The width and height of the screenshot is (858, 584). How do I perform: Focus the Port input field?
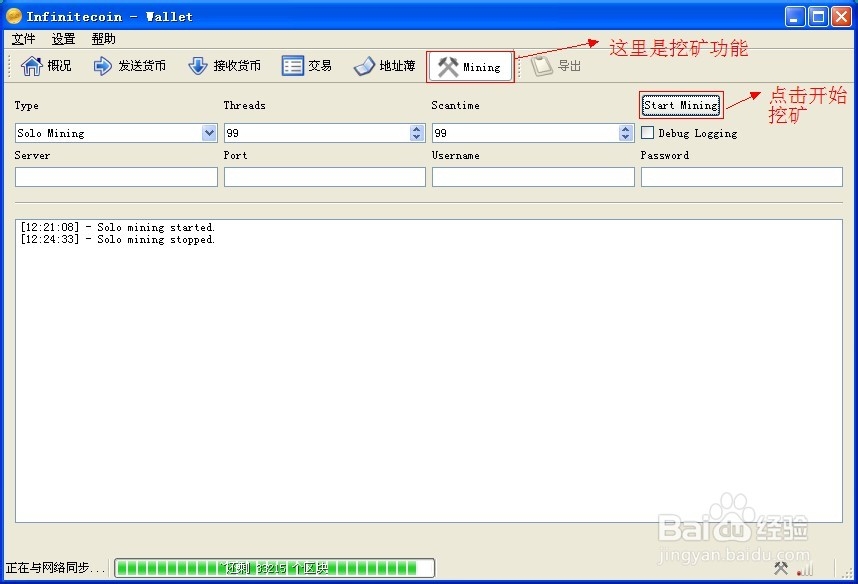point(325,177)
